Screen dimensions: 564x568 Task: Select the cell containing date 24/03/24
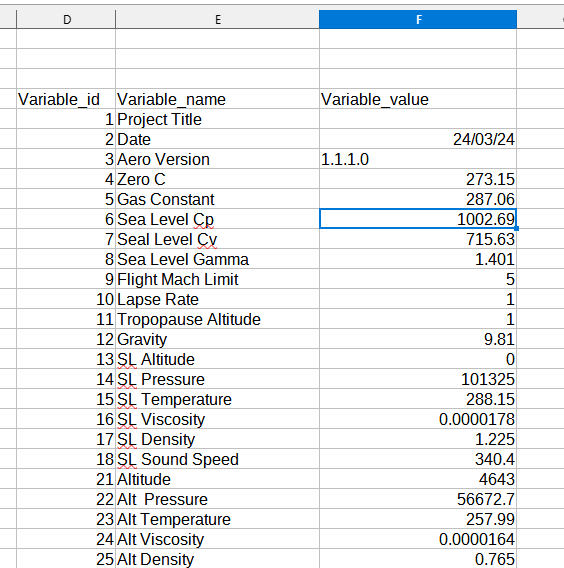pyautogui.click(x=418, y=139)
